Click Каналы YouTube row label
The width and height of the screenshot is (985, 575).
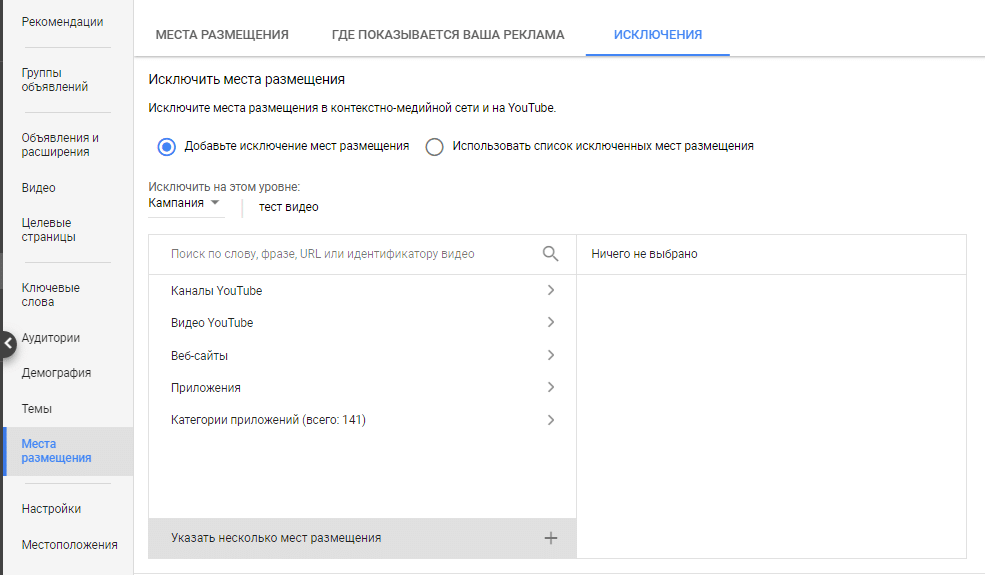[217, 291]
